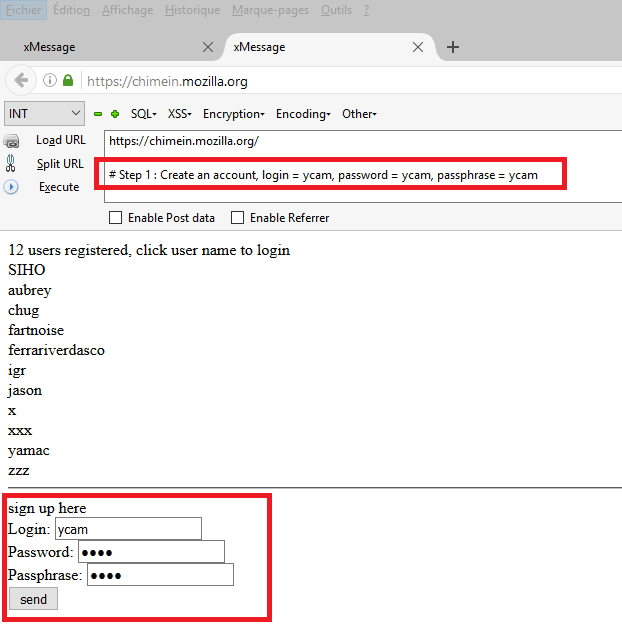Open the Outils menu
The width and height of the screenshot is (622, 635).
(336, 10)
